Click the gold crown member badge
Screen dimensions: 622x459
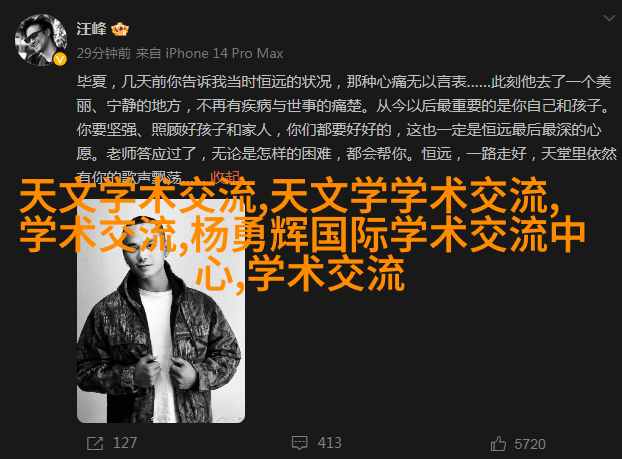tap(120, 29)
